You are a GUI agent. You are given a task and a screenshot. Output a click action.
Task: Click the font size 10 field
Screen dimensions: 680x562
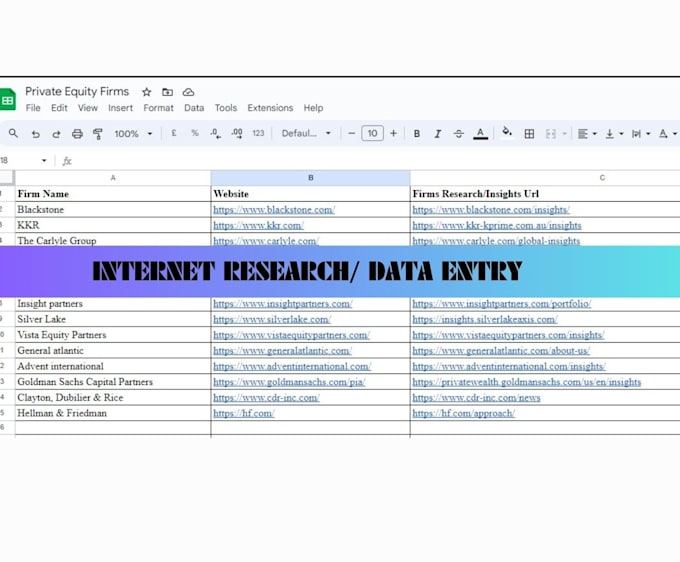373,133
